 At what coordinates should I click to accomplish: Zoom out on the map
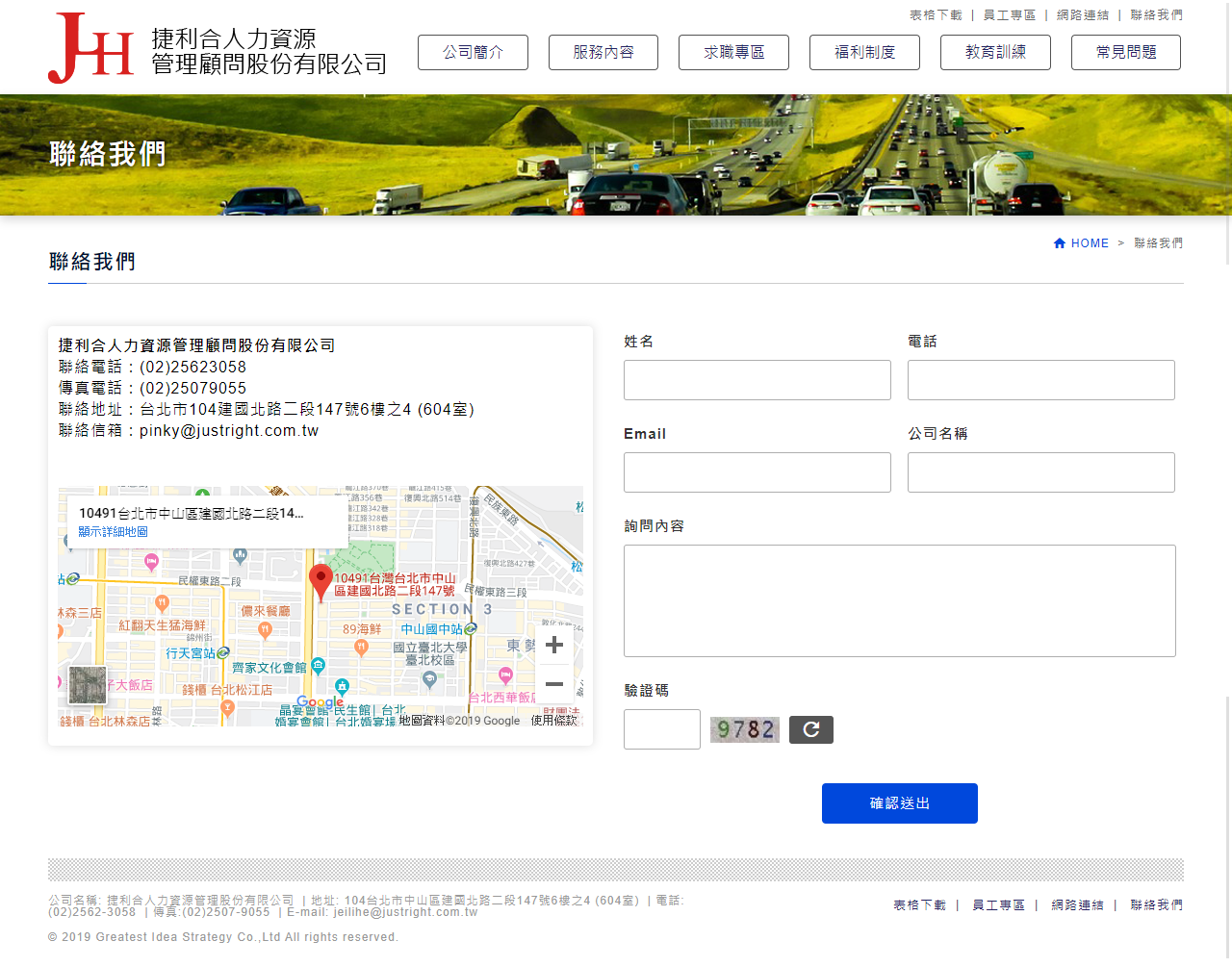(554, 684)
